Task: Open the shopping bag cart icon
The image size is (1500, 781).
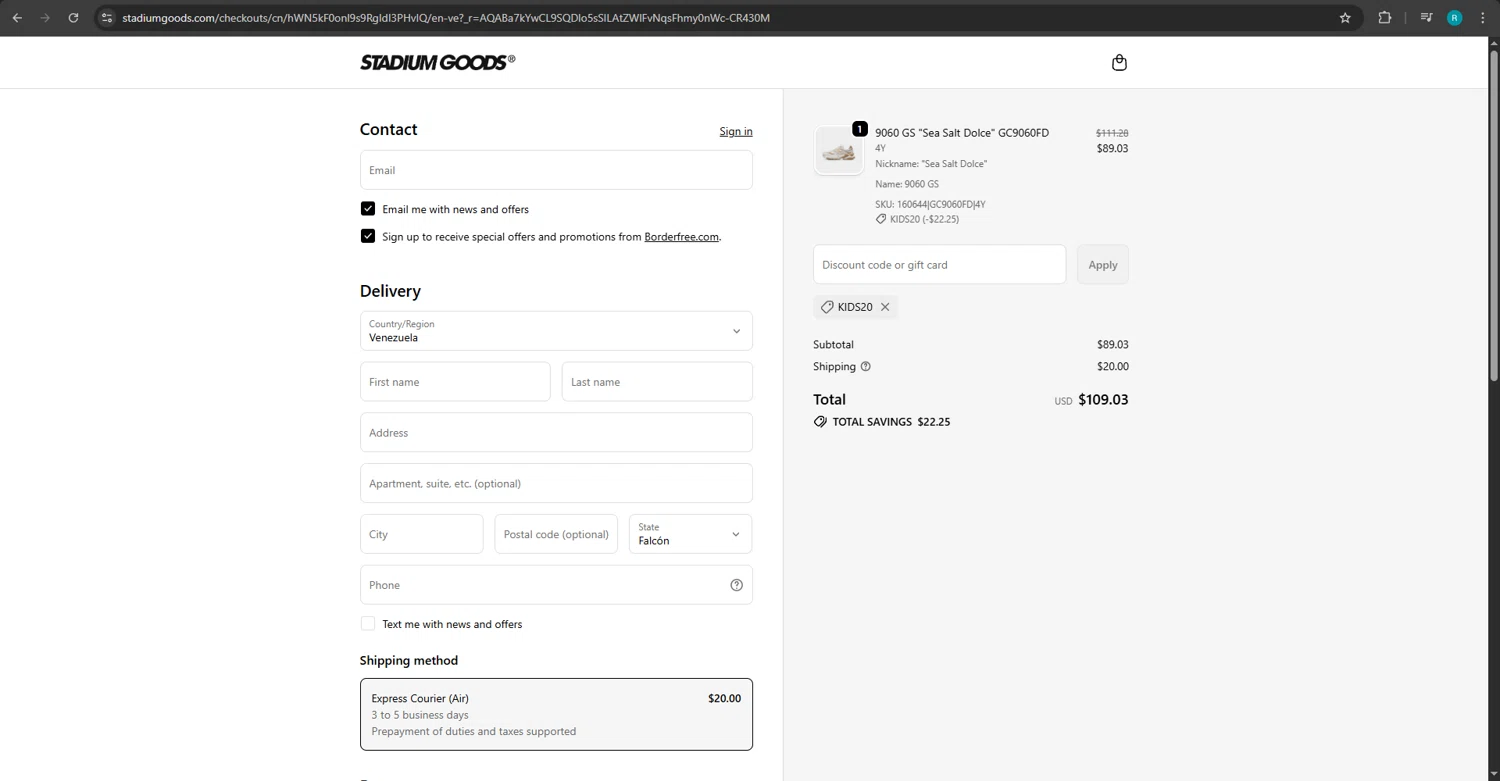Action: [x=1119, y=62]
